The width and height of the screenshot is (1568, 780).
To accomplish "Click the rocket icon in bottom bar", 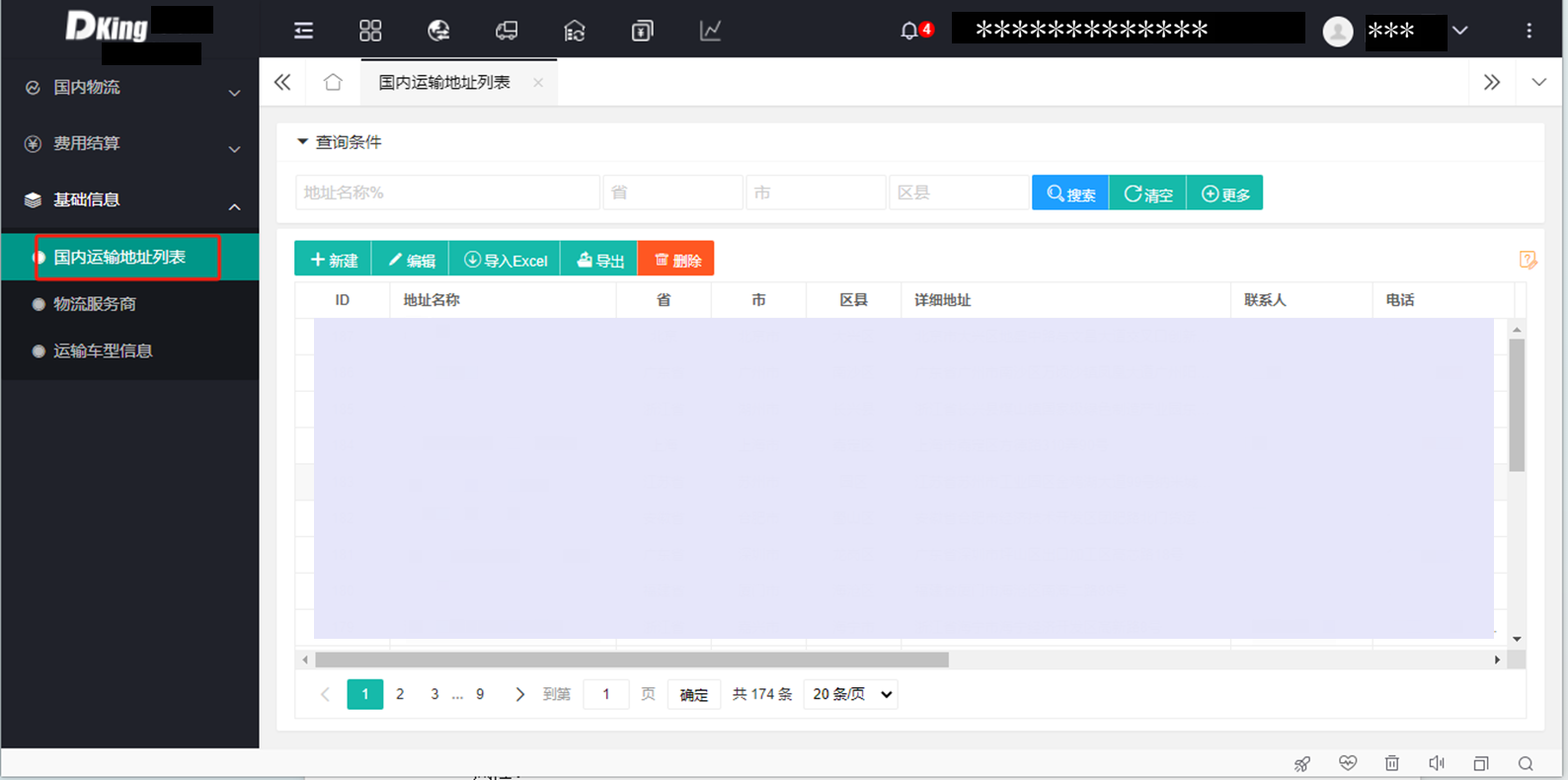I will tap(1302, 763).
